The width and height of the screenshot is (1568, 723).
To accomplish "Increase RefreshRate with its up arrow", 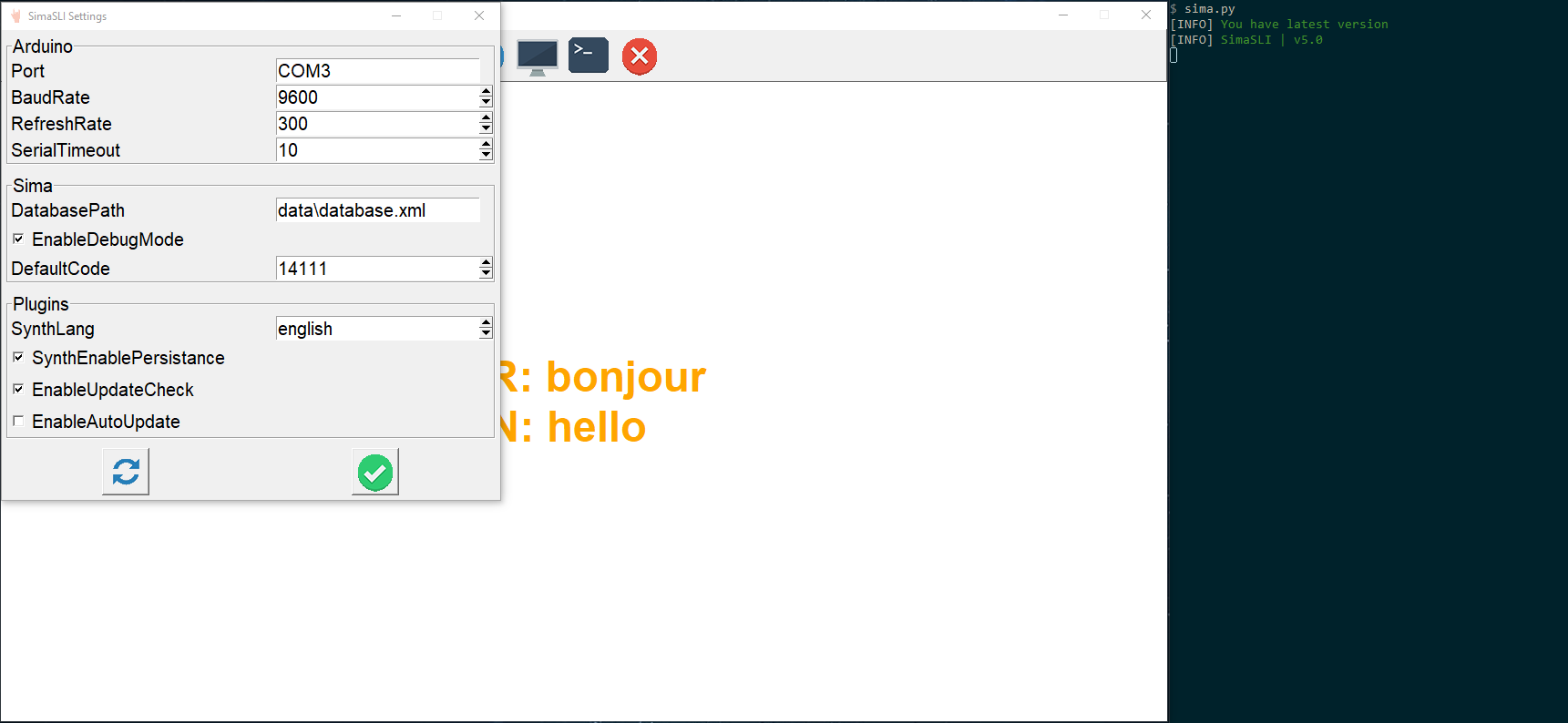I will [x=486, y=118].
